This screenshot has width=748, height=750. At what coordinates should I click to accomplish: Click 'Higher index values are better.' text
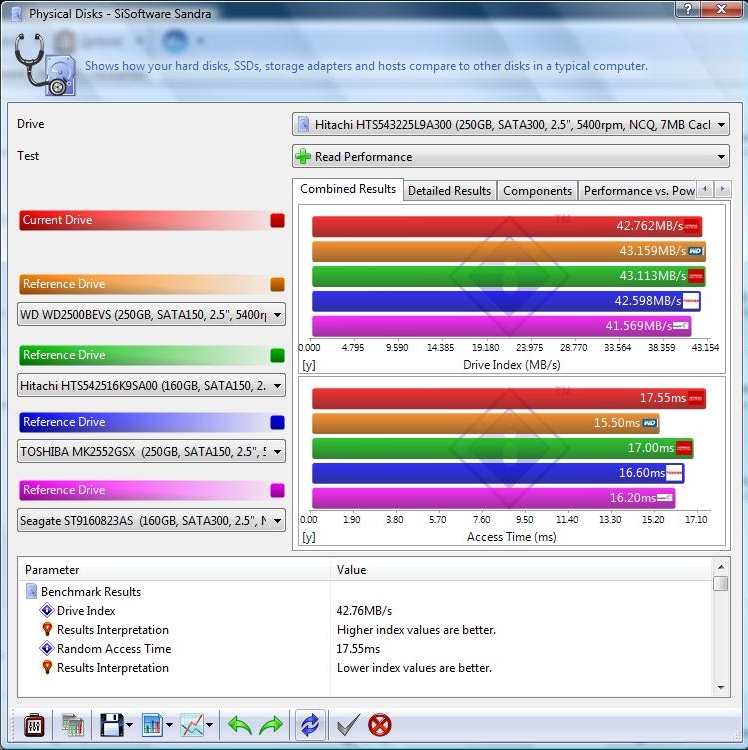pos(416,630)
